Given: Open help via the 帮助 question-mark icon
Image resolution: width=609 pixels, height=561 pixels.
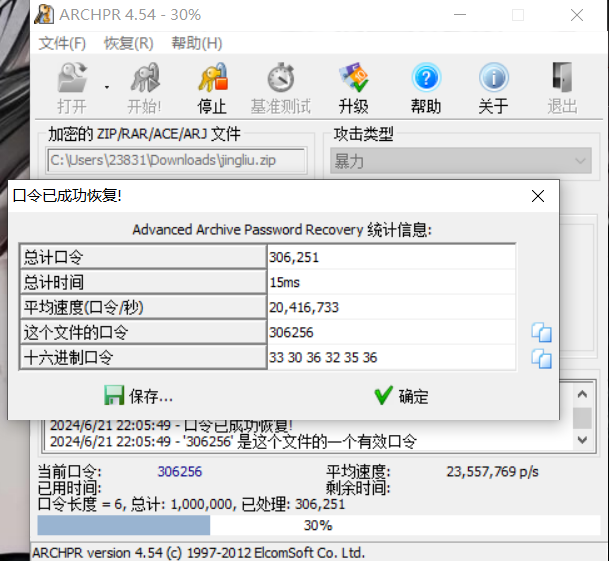Looking at the screenshot, I should pos(426,78).
